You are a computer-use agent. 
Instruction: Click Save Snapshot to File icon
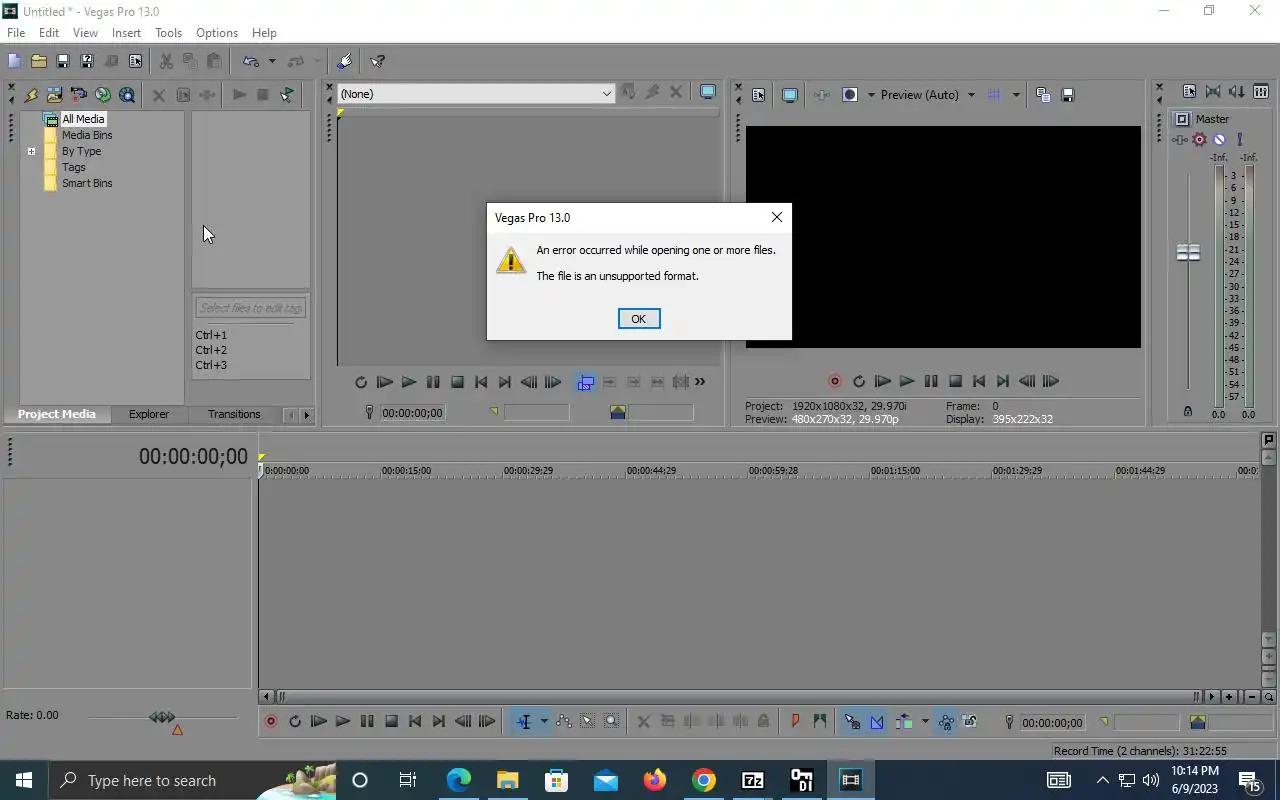[1067, 95]
